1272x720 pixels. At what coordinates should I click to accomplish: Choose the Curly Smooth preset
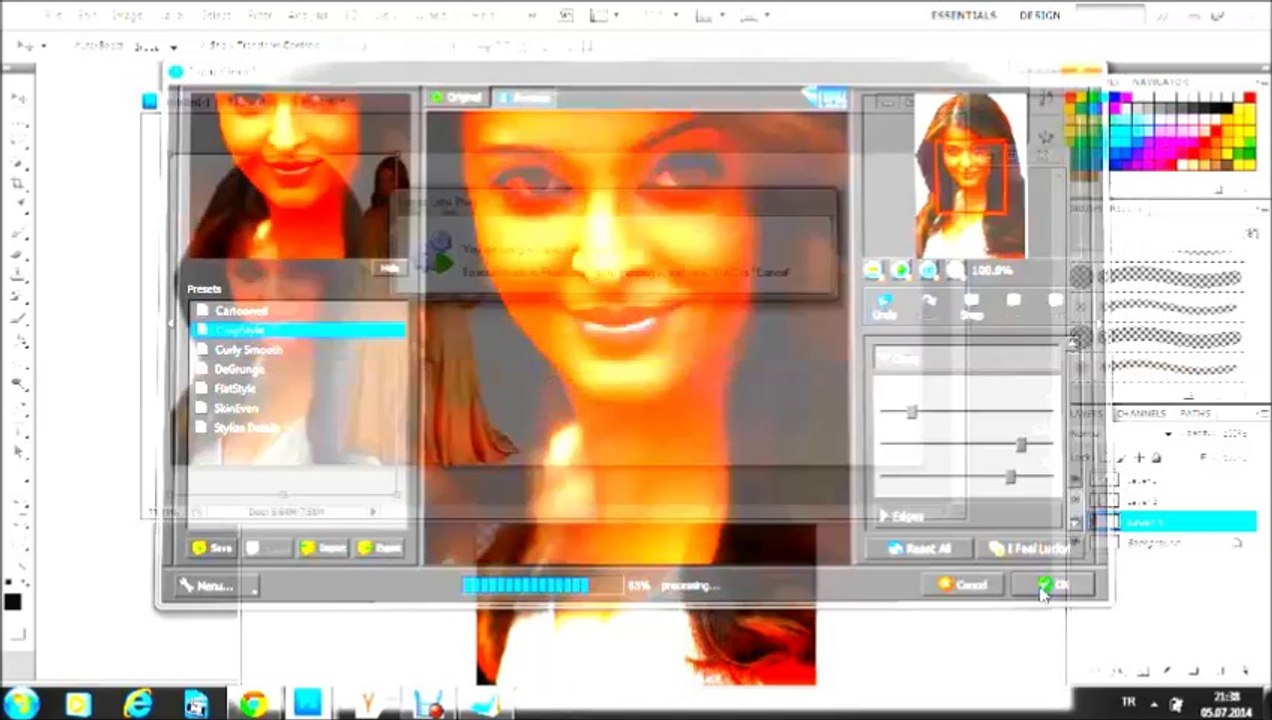[x=298, y=350]
